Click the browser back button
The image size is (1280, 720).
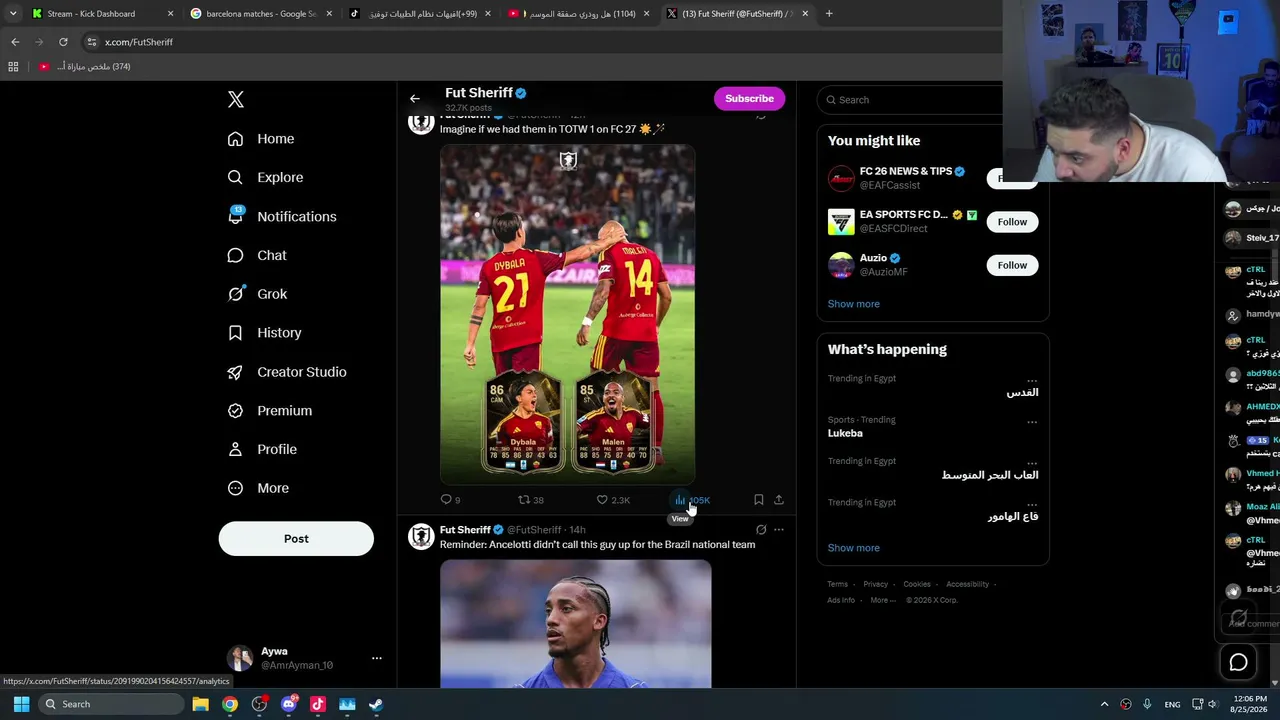15,42
